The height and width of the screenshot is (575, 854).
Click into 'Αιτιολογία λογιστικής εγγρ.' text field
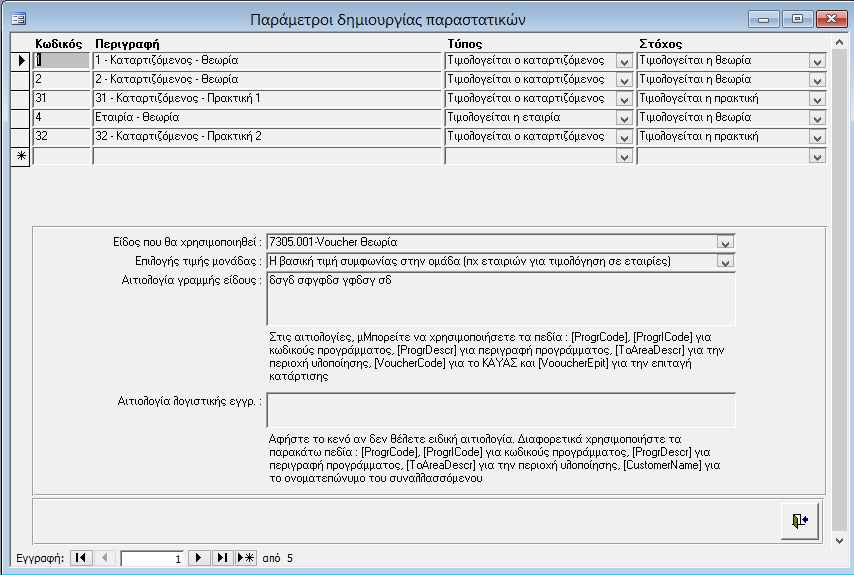coord(501,409)
